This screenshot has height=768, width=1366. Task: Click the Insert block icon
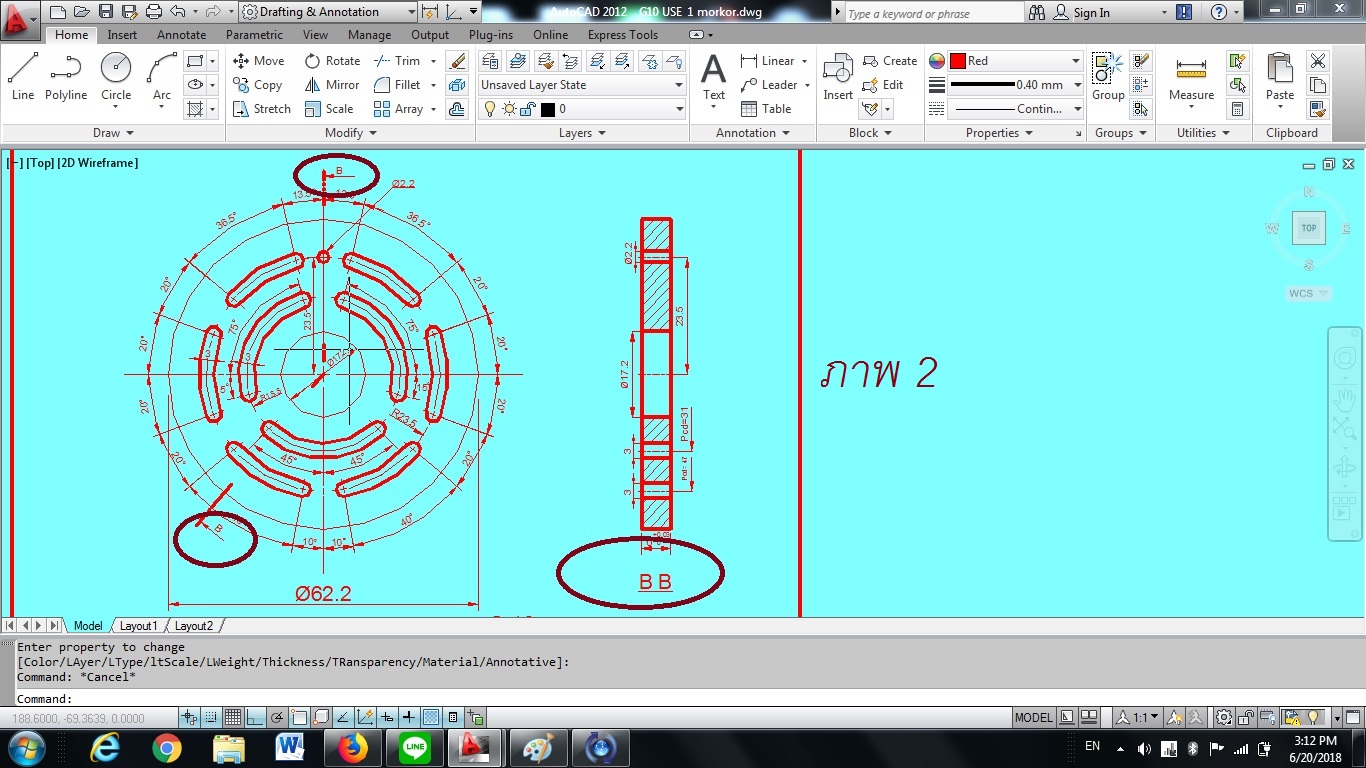coord(838,77)
